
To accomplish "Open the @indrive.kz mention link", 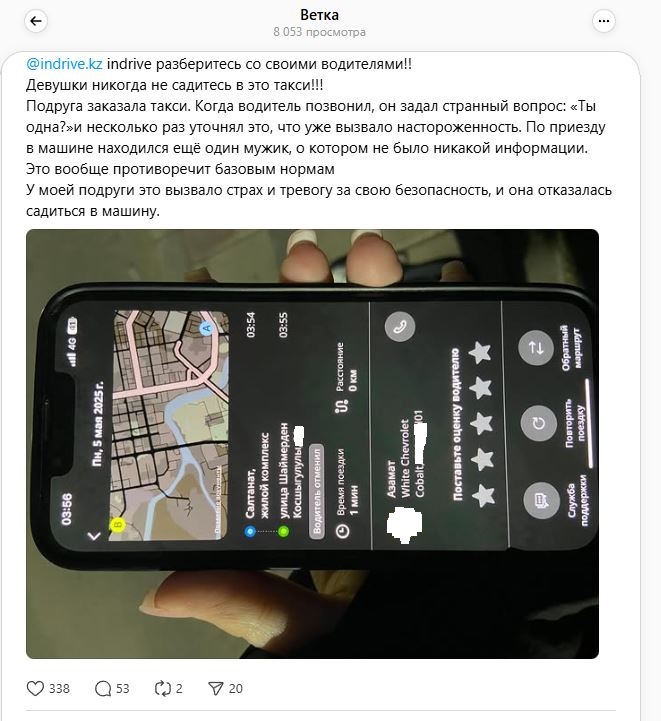I will (x=64, y=63).
